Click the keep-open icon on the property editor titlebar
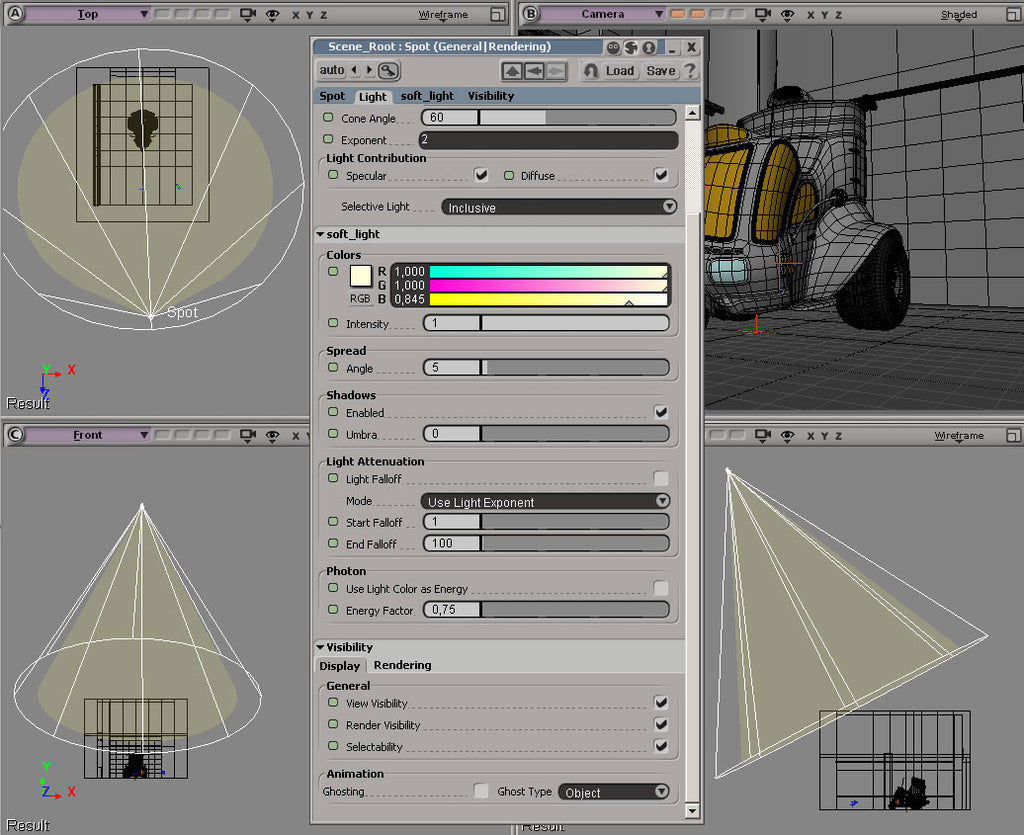 (x=611, y=46)
